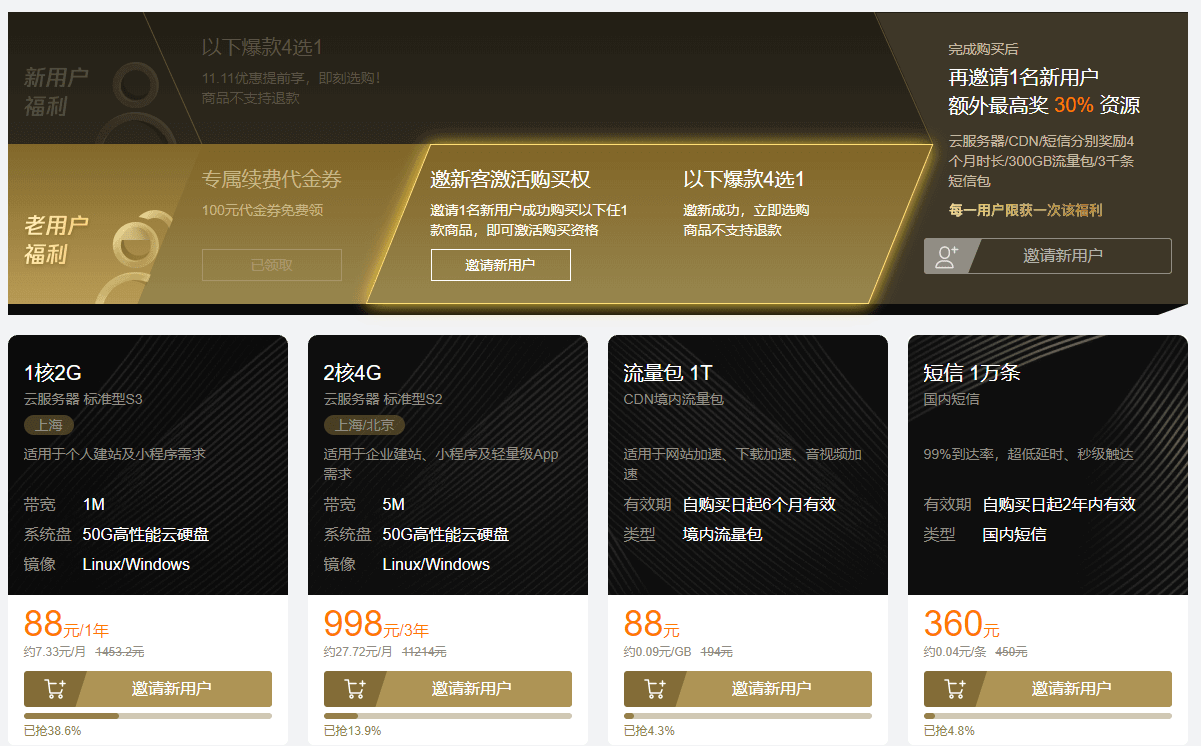Viewport: 1201px width, 746px height.
Task: Click cart icon on 短信 1万条 card
Action: (x=954, y=689)
